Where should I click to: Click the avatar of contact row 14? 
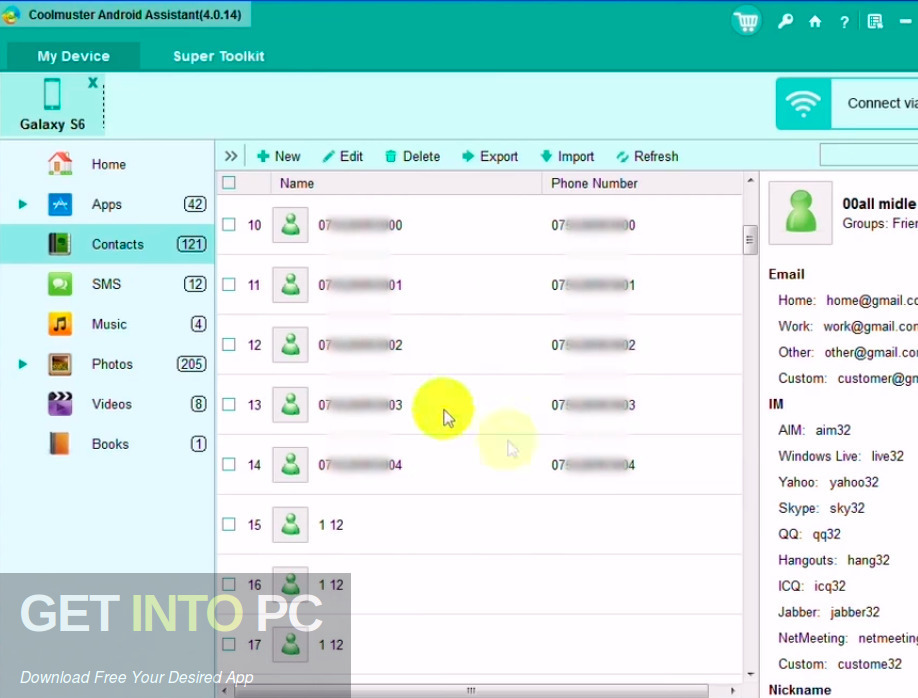click(x=290, y=465)
